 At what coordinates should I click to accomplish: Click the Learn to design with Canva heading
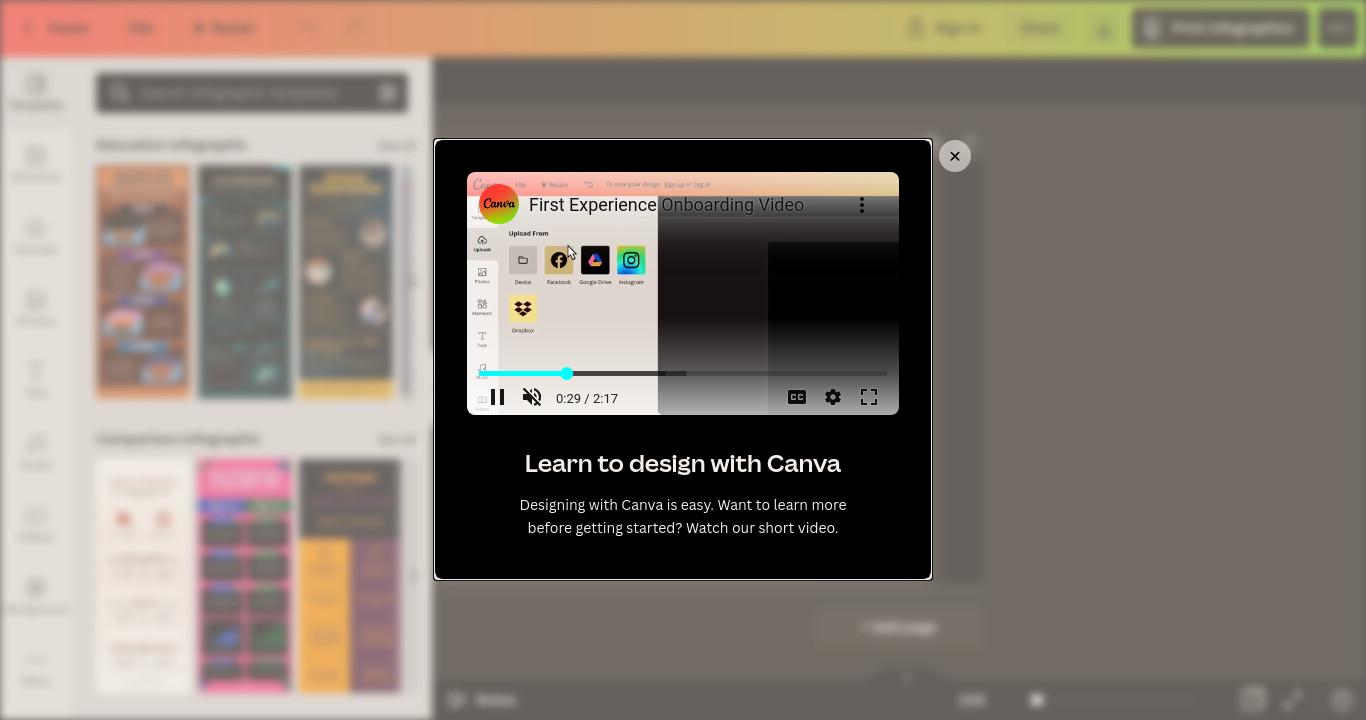point(683,463)
